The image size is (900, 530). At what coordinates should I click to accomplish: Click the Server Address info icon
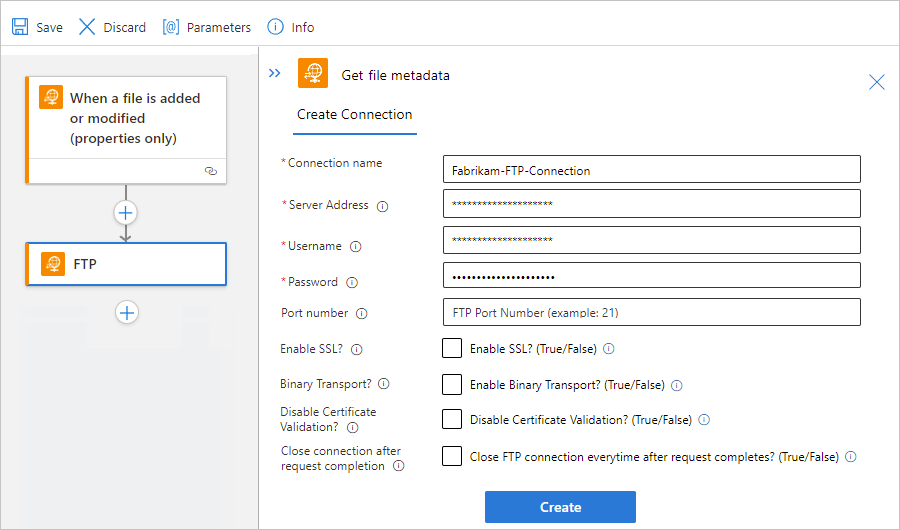point(382,206)
